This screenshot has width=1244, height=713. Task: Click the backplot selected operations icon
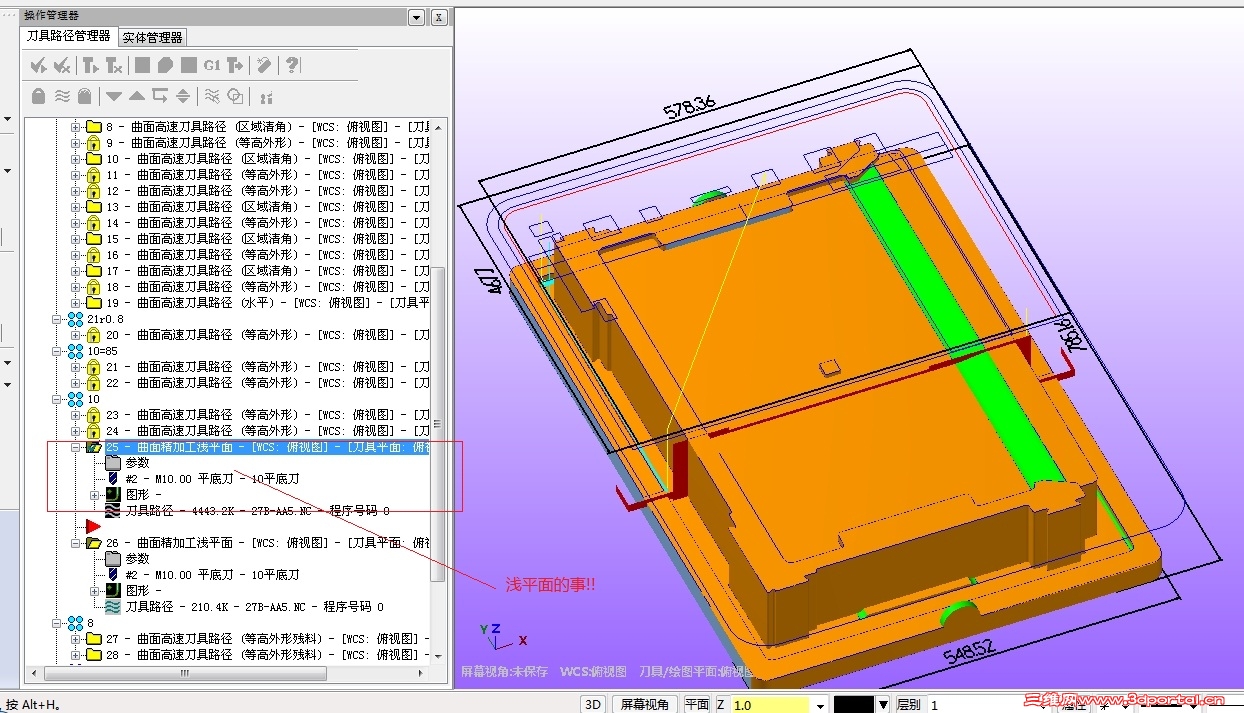pyautogui.click(x=142, y=66)
